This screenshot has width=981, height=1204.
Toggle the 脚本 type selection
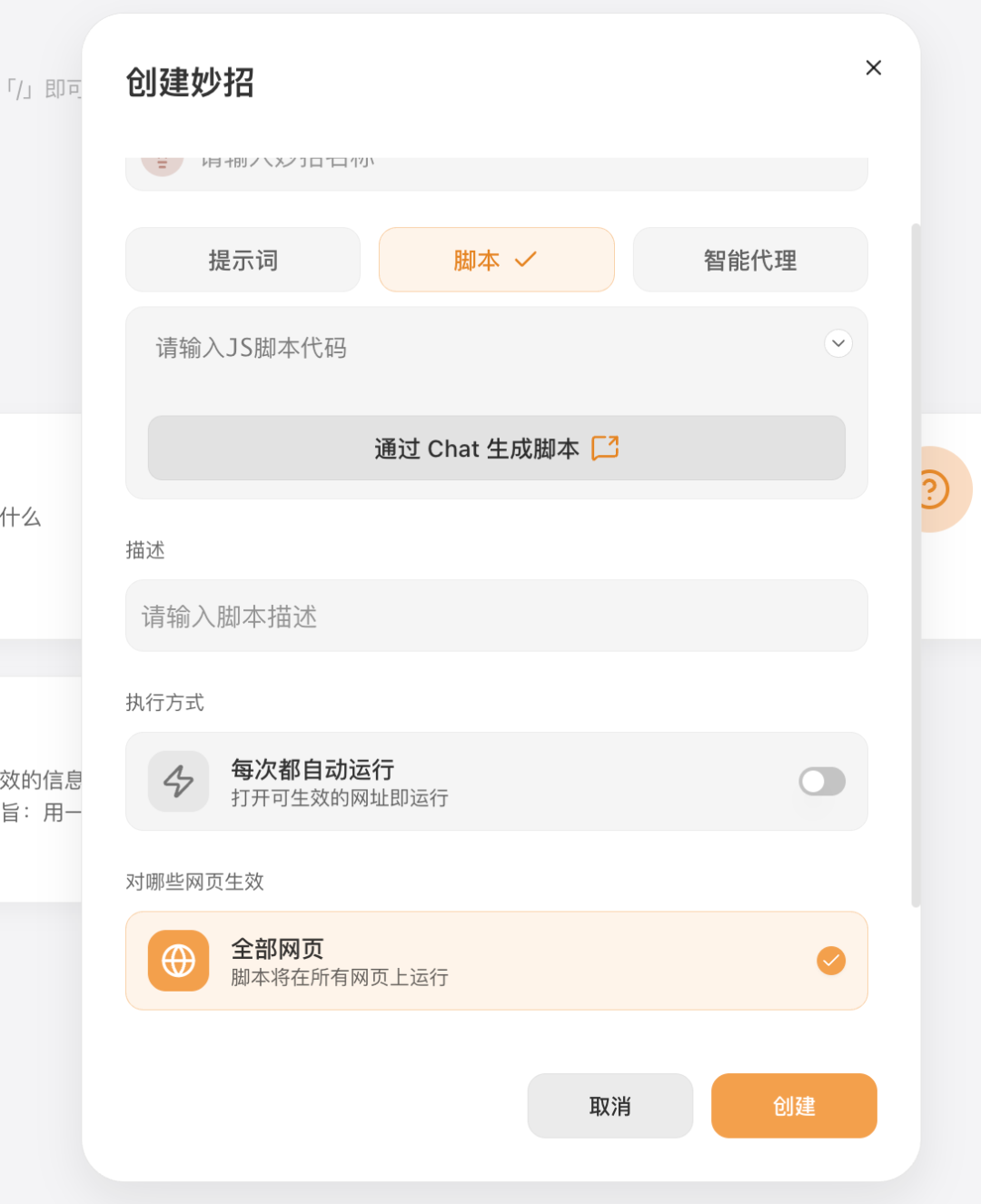tap(496, 260)
